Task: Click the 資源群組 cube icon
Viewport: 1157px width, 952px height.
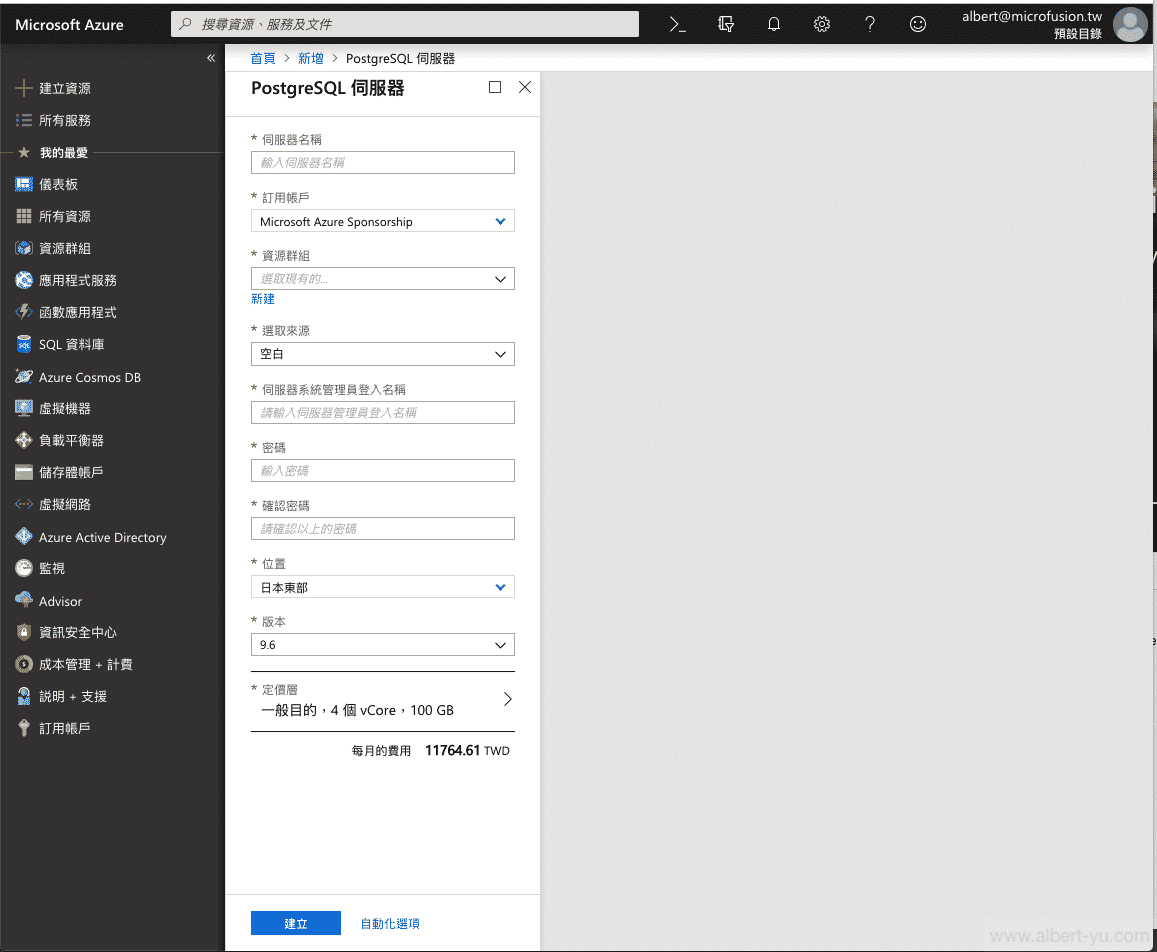Action: click(24, 248)
